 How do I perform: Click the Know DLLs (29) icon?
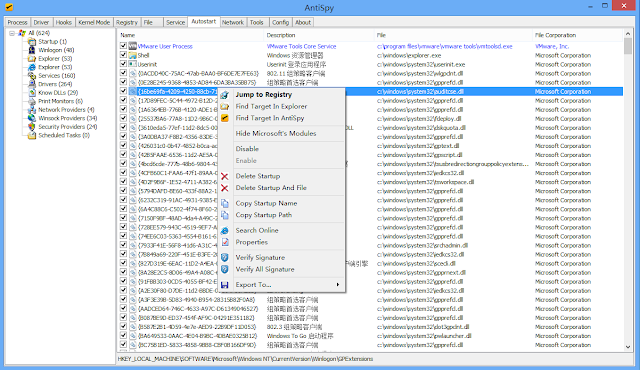click(x=32, y=93)
